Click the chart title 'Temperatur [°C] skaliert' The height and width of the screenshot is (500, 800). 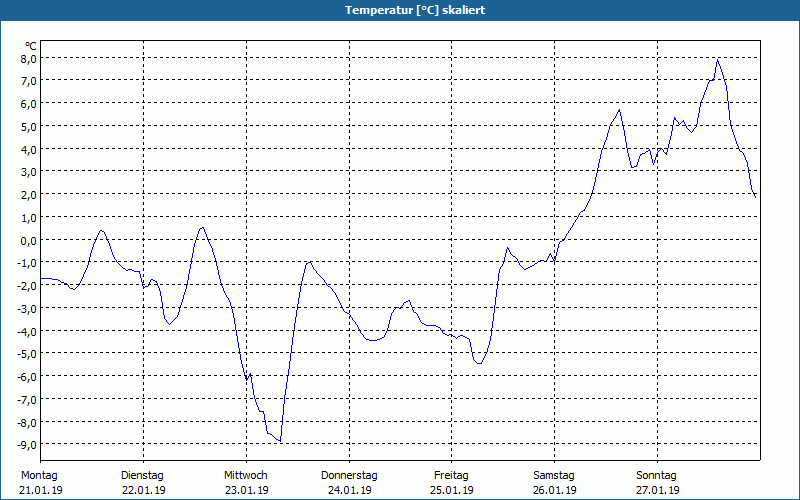[x=415, y=10]
